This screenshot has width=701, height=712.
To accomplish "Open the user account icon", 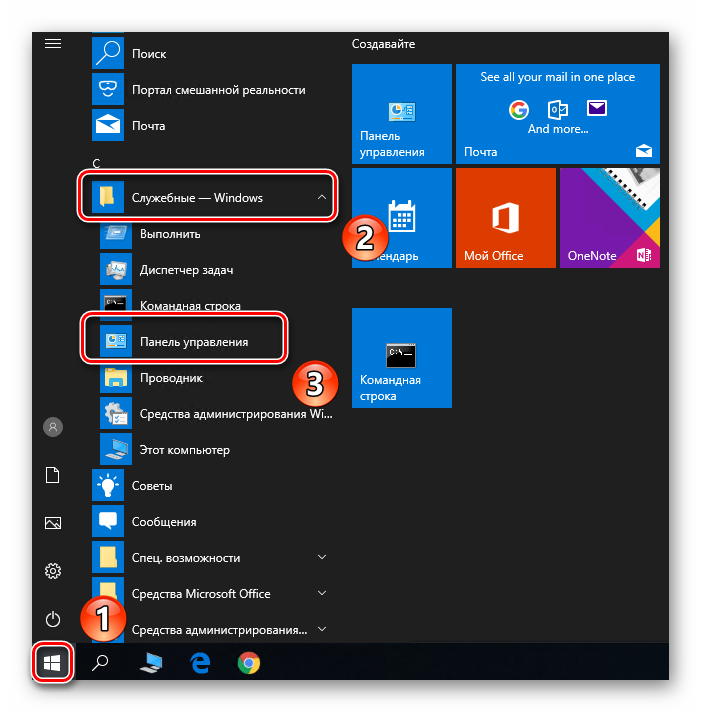I will [x=53, y=427].
